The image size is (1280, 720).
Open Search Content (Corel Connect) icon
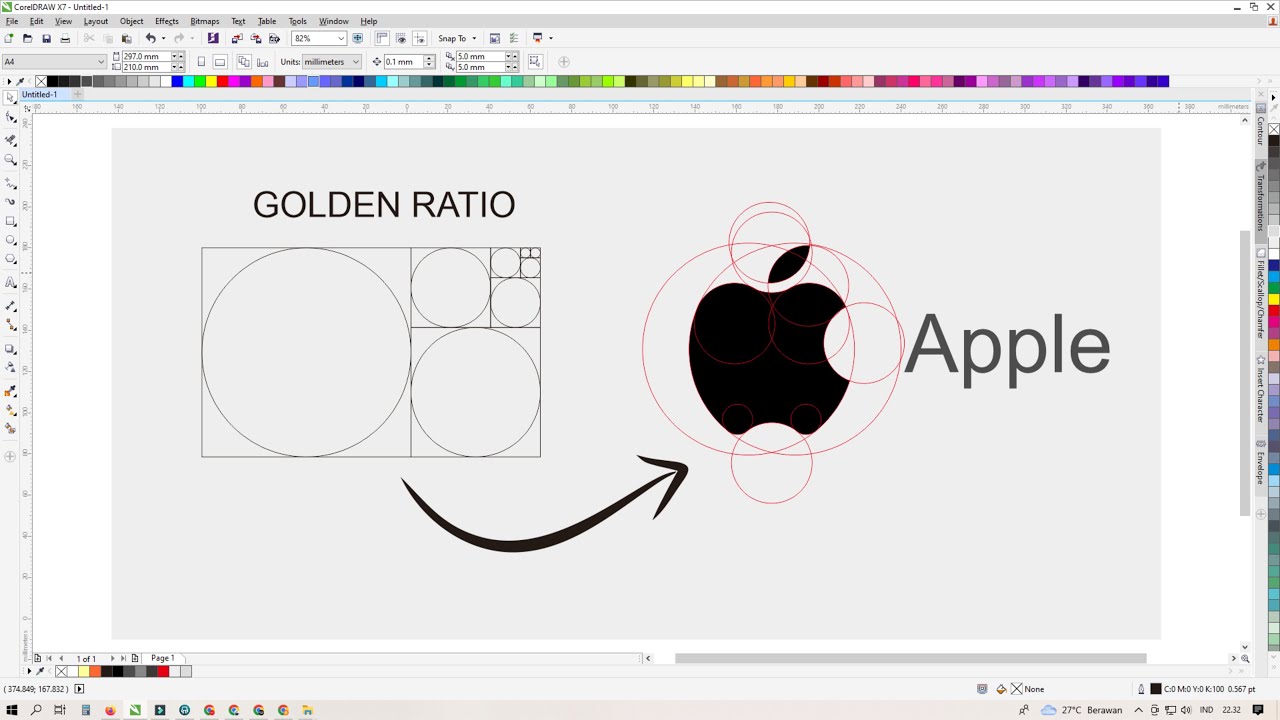coord(213,38)
